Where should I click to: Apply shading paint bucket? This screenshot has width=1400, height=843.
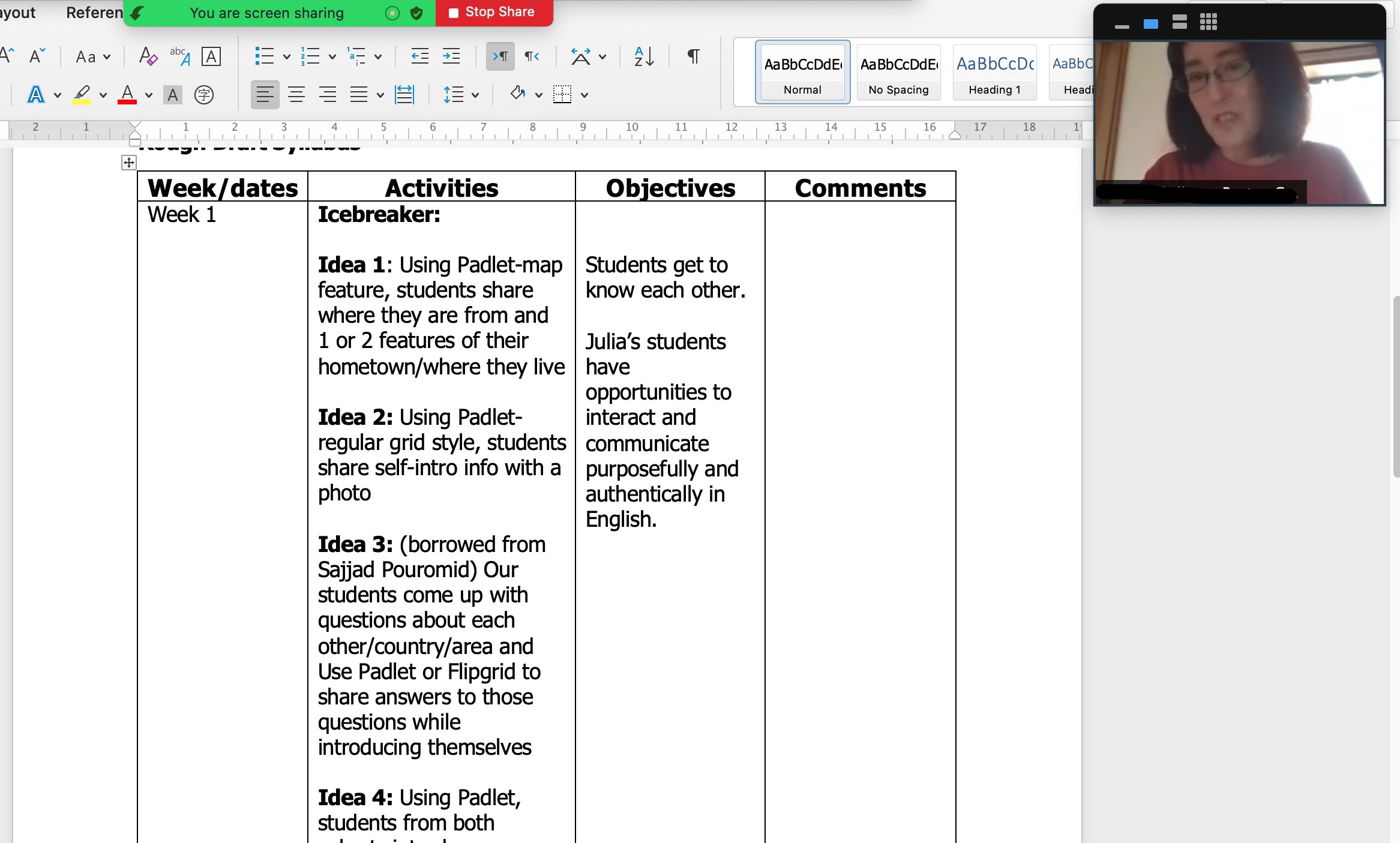(x=517, y=94)
